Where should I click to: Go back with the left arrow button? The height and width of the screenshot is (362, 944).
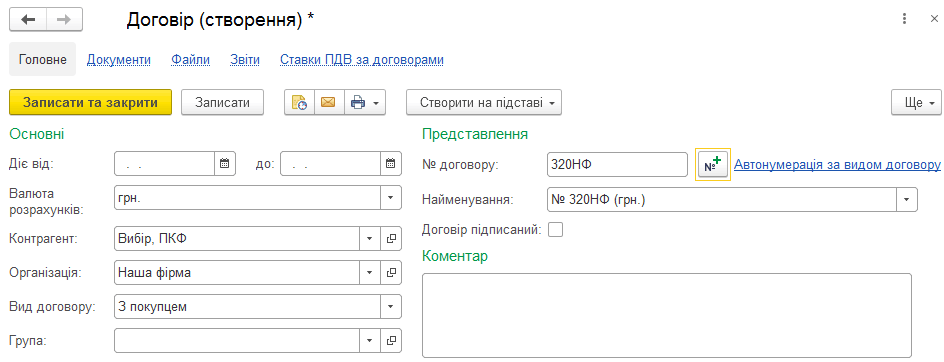(x=28, y=19)
